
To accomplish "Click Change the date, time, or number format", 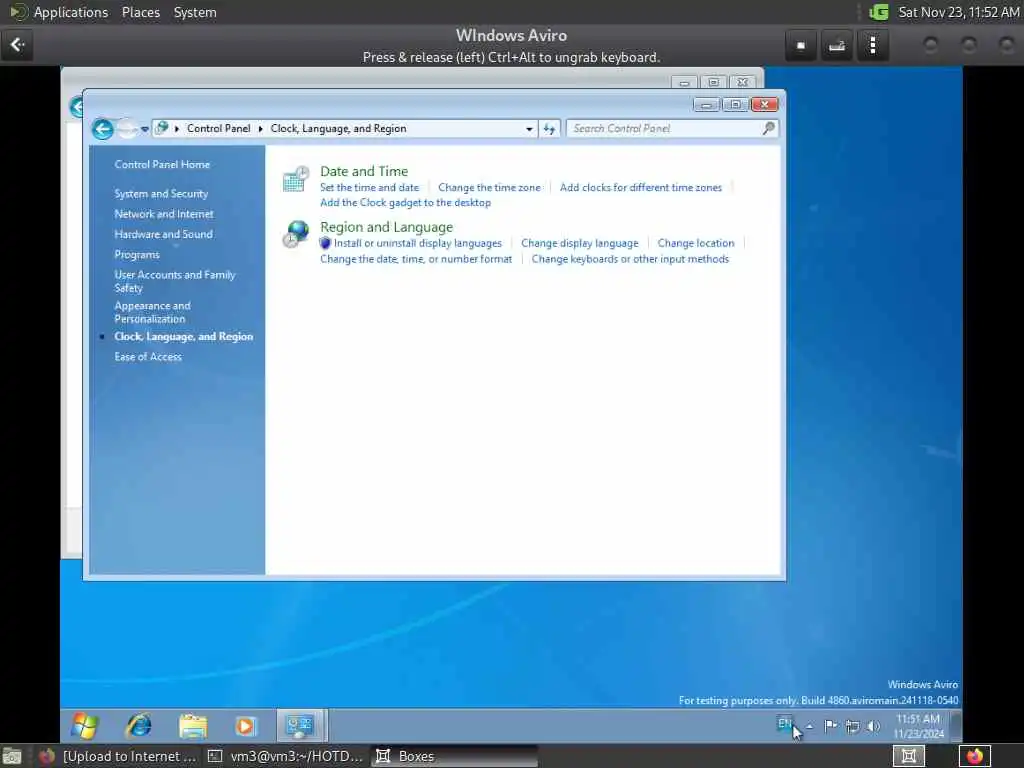I will (x=416, y=259).
